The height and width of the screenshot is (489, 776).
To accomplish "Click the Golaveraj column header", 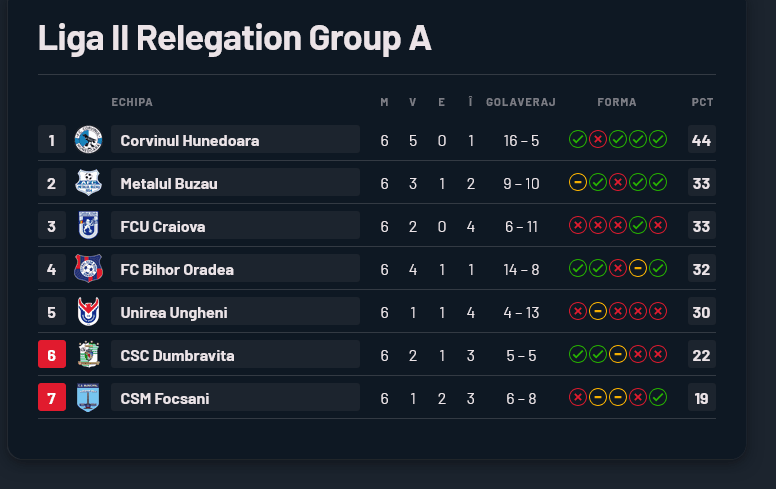I will tap(521, 102).
